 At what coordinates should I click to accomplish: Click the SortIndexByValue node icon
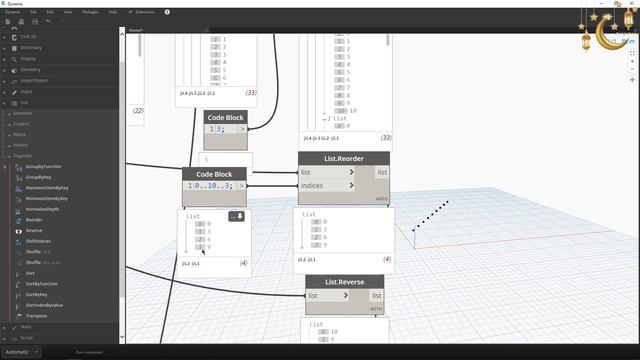19,305
